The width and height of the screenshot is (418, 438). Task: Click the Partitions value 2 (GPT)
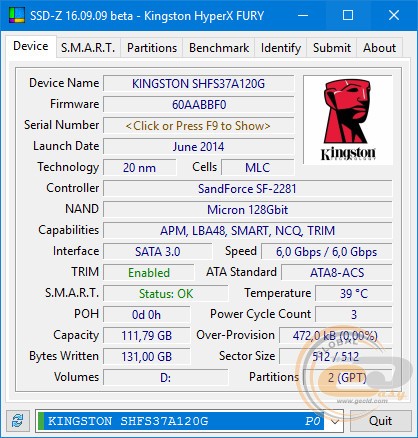point(347,378)
